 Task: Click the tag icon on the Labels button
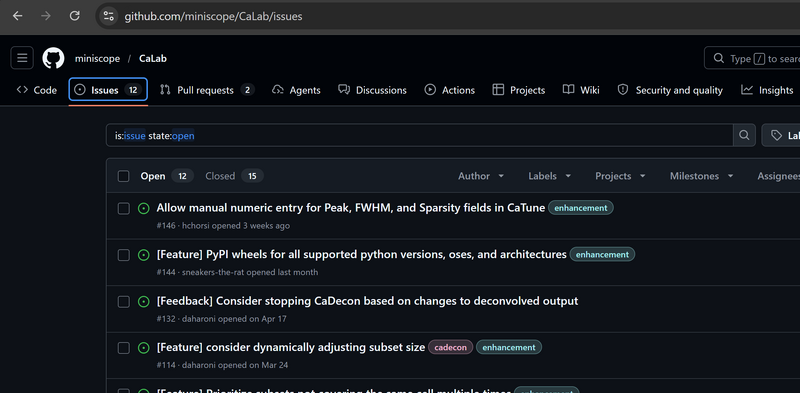click(776, 135)
